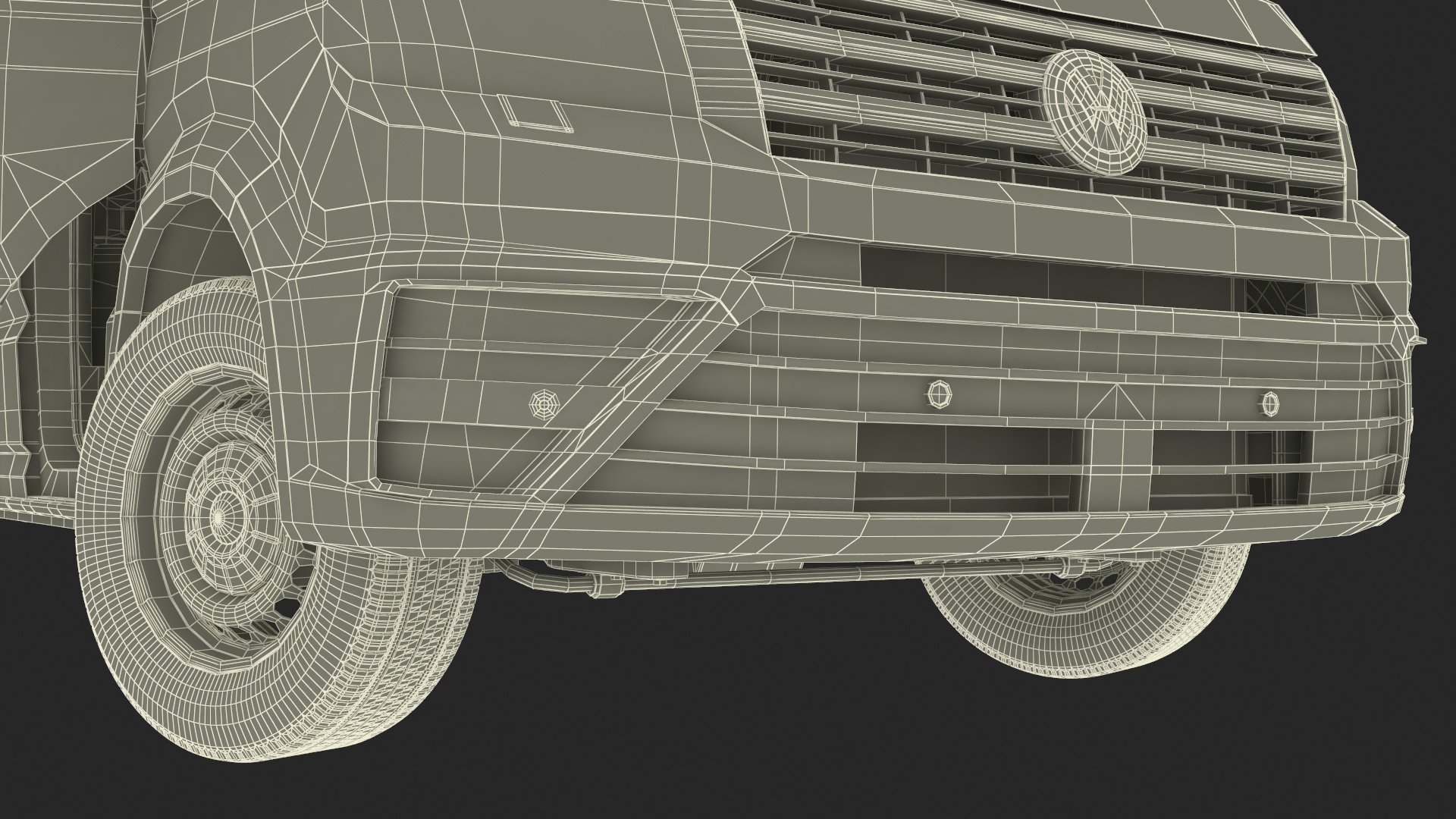Select the right round bumper sensor
This screenshot has height=819, width=1456.
(x=1269, y=403)
